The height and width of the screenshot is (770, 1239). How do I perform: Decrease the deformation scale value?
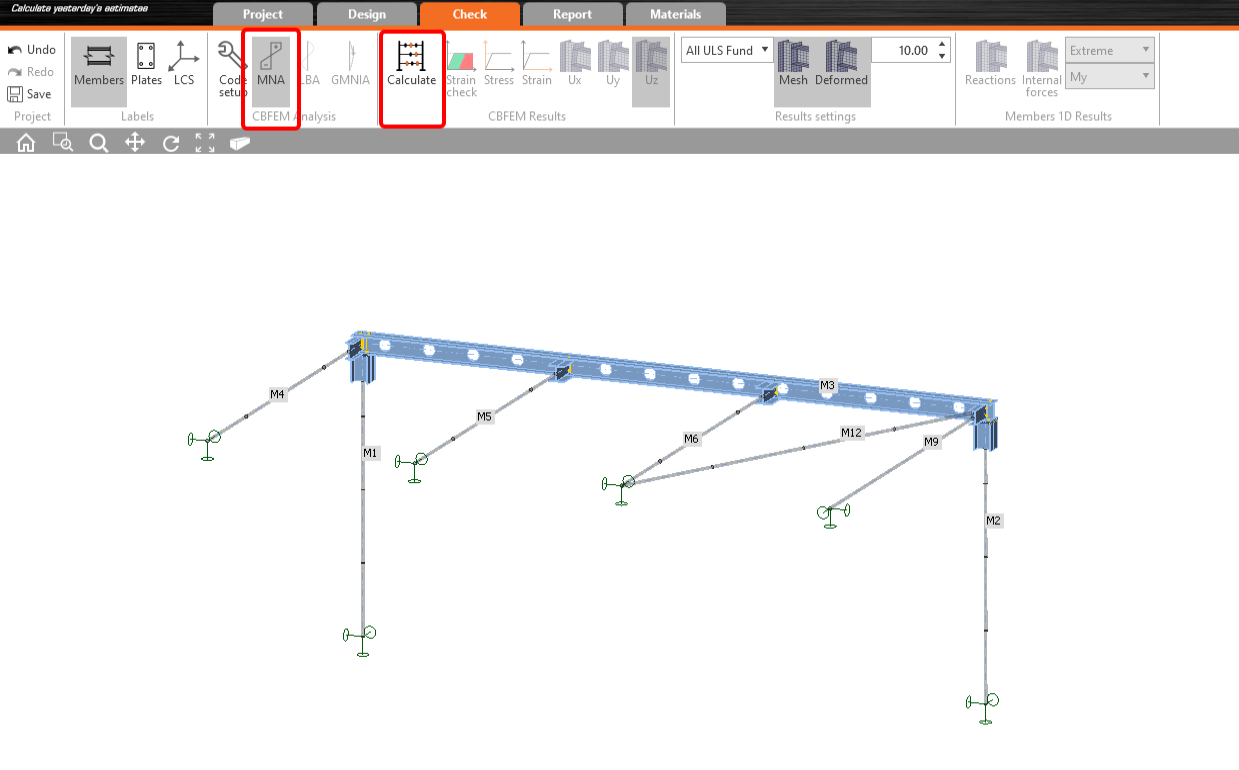(x=942, y=57)
